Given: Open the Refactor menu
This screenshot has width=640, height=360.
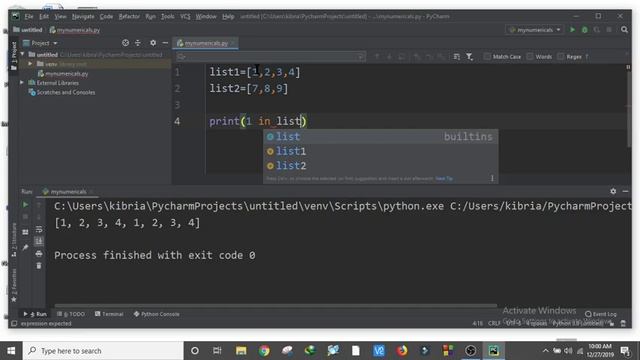Looking at the screenshot, I should tap(129, 16).
